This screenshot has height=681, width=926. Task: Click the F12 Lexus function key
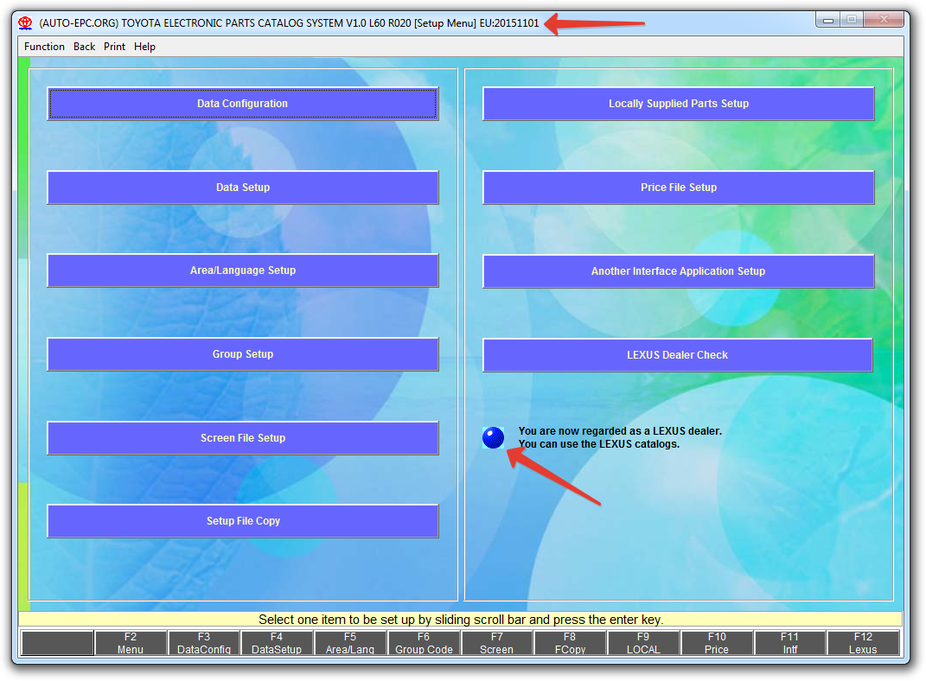click(x=863, y=643)
